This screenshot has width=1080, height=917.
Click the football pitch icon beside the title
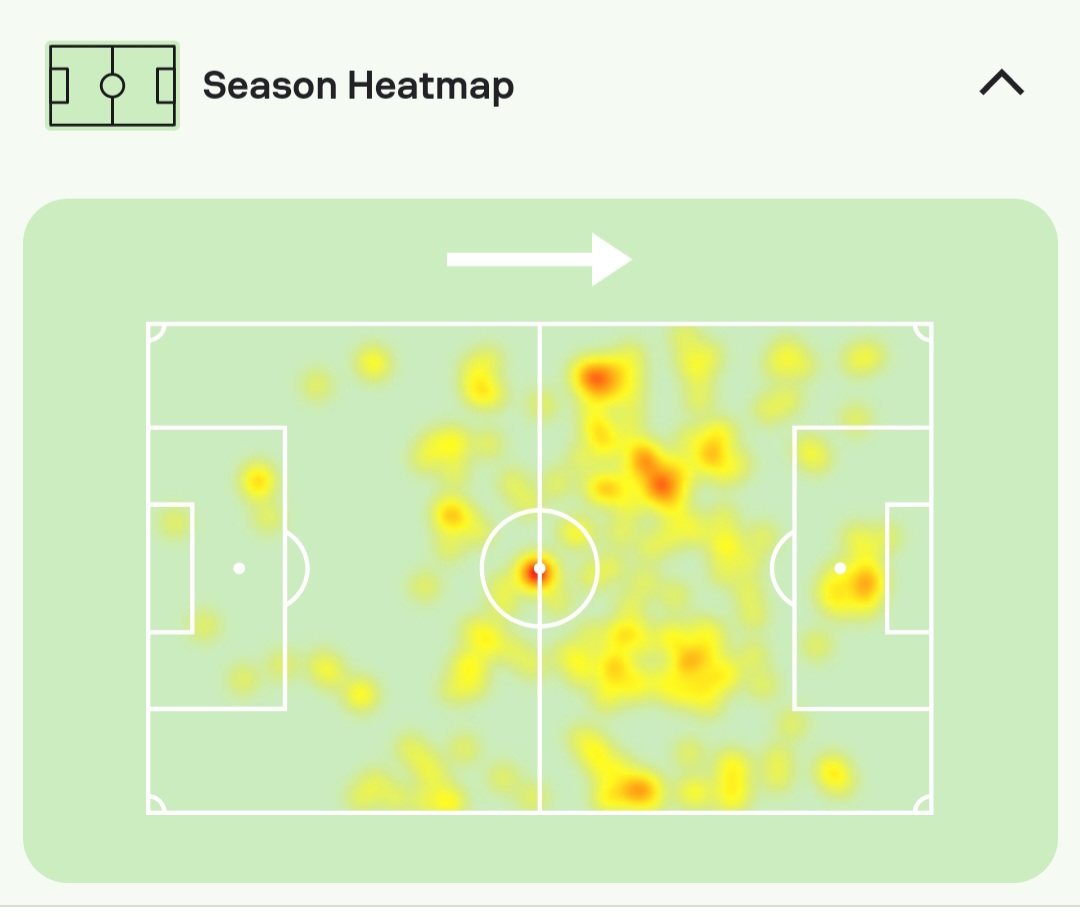click(x=112, y=85)
